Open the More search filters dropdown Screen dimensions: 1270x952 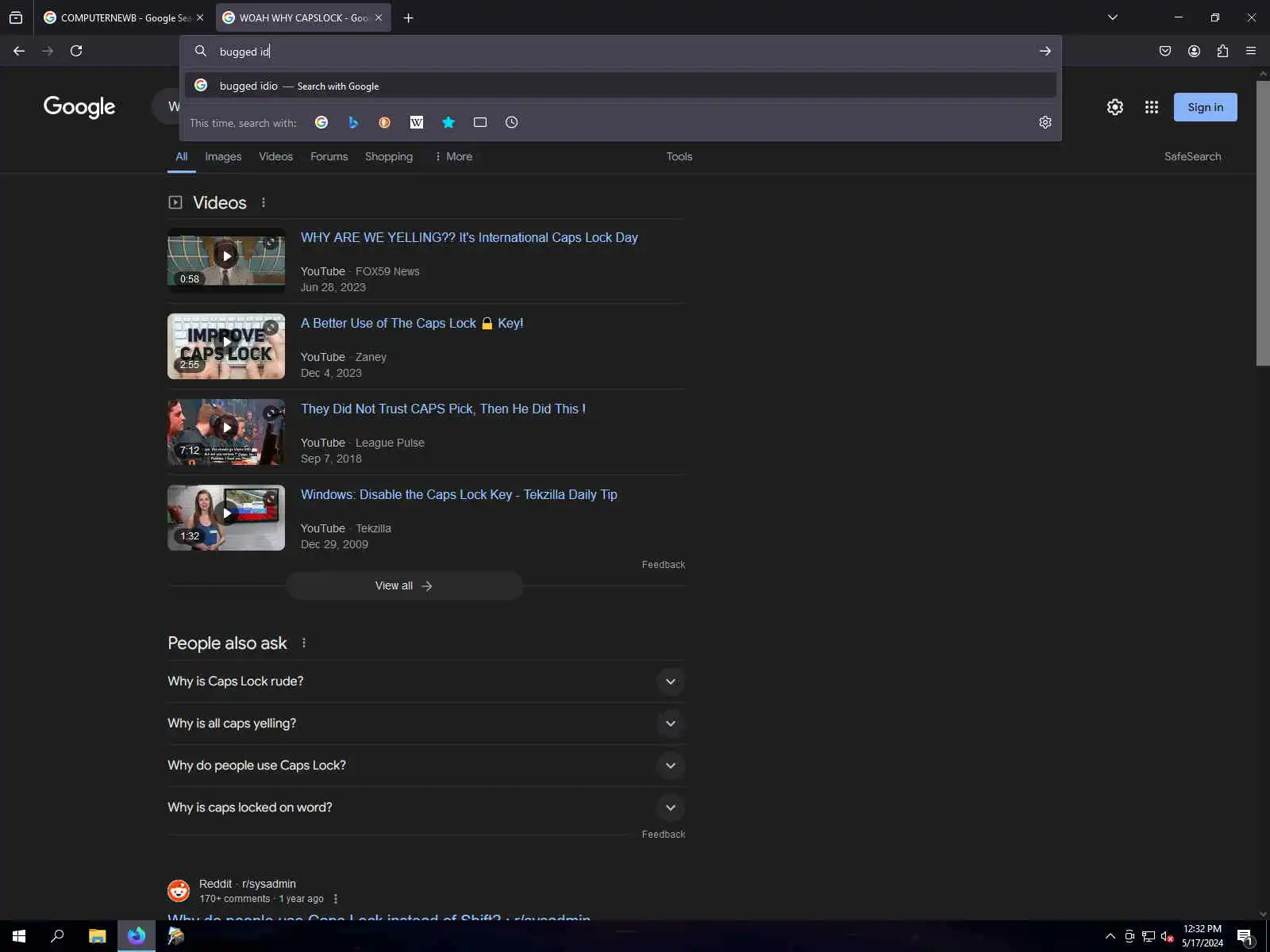pos(453,156)
